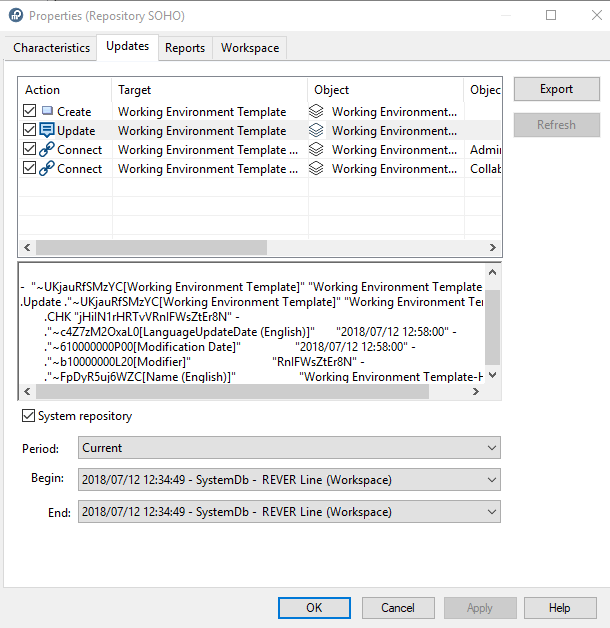This screenshot has width=610, height=628.
Task: Uncheck the Create action checkbox
Action: click(29, 112)
